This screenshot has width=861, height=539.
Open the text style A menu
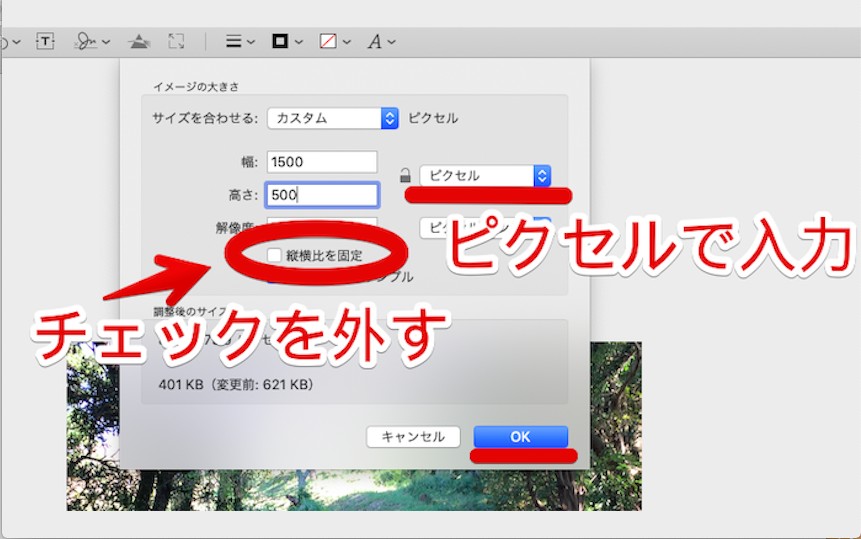381,41
